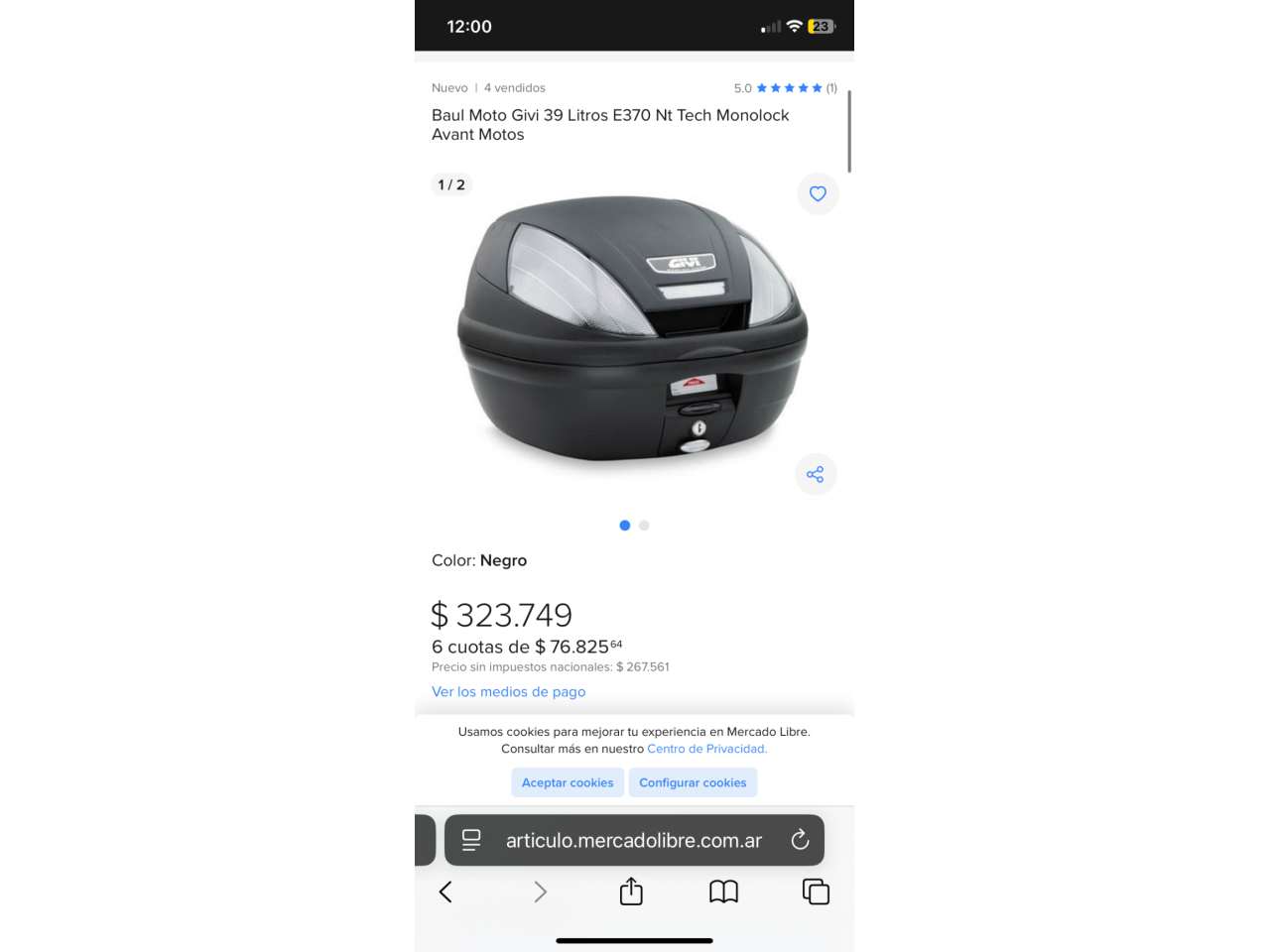This screenshot has height=952, width=1270.
Task: Tap Safari forward arrow
Action: tap(540, 892)
